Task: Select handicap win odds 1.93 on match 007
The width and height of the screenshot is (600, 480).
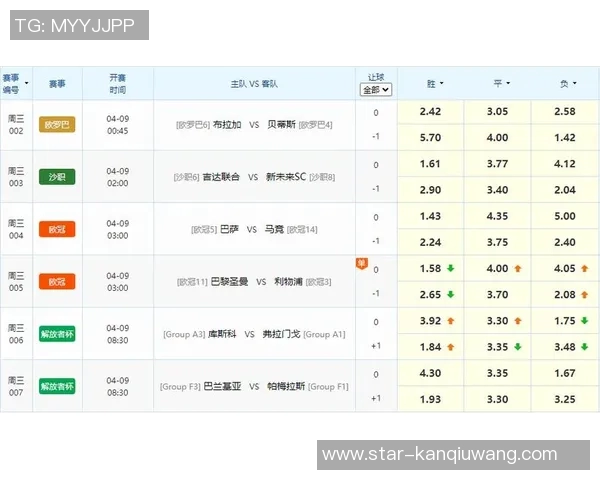Action: click(430, 399)
